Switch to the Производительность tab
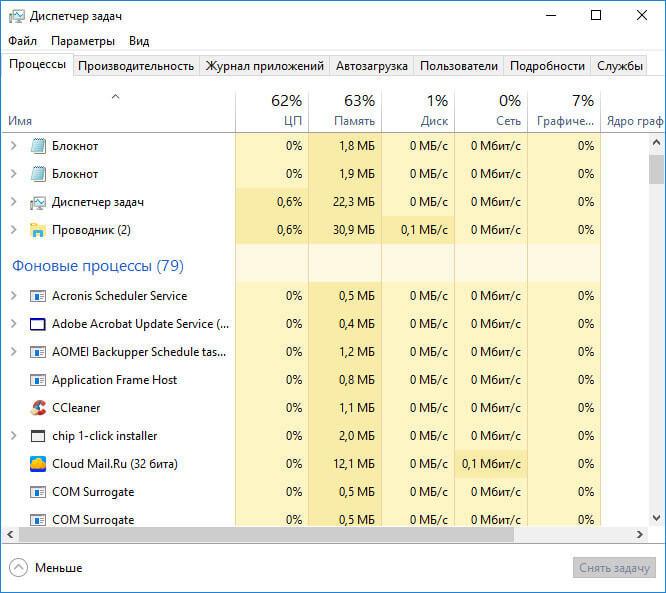 [136, 66]
